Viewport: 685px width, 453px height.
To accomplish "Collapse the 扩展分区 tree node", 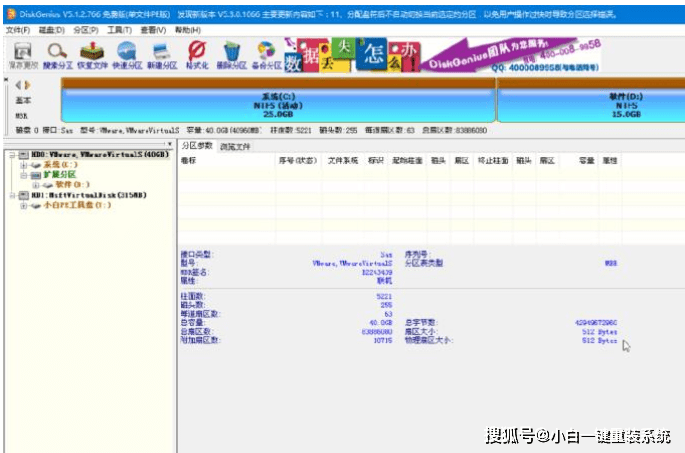I will coord(24,175).
